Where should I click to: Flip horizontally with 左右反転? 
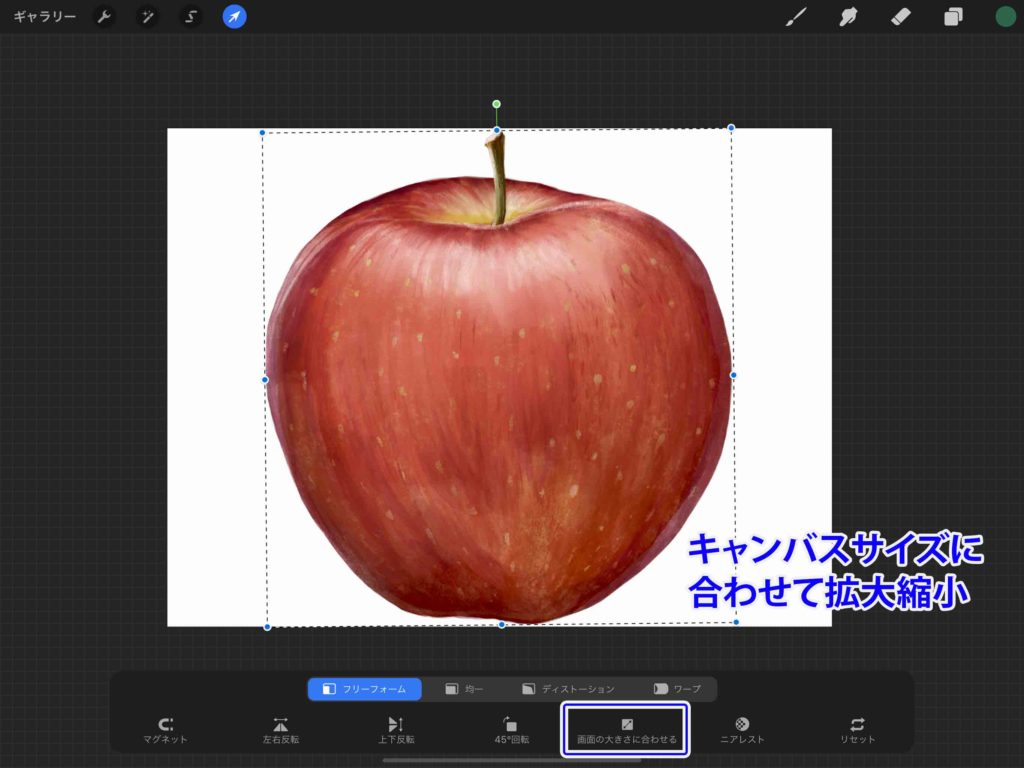[x=281, y=729]
